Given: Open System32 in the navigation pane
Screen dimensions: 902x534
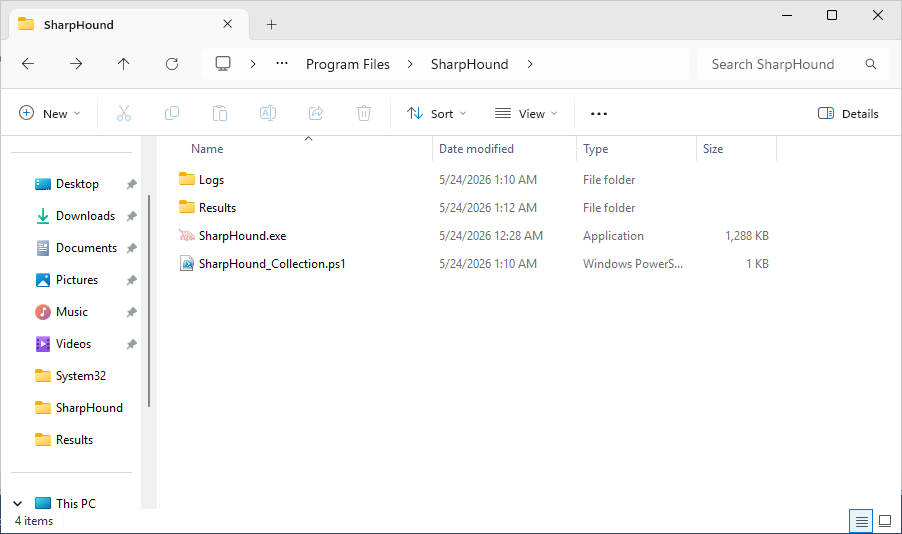Looking at the screenshot, I should pyautogui.click(x=81, y=376).
